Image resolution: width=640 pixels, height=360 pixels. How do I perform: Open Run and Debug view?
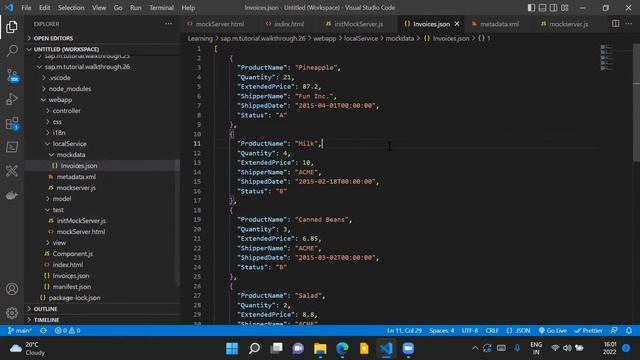[12, 99]
